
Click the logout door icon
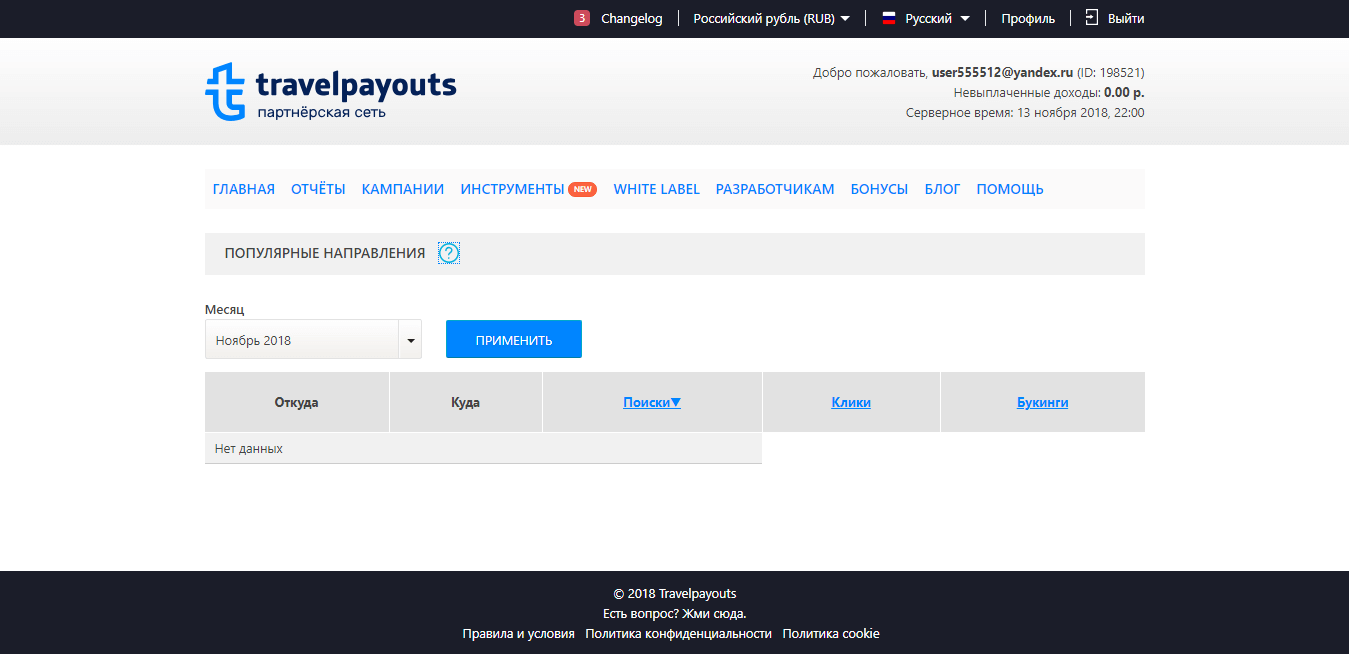1092,18
